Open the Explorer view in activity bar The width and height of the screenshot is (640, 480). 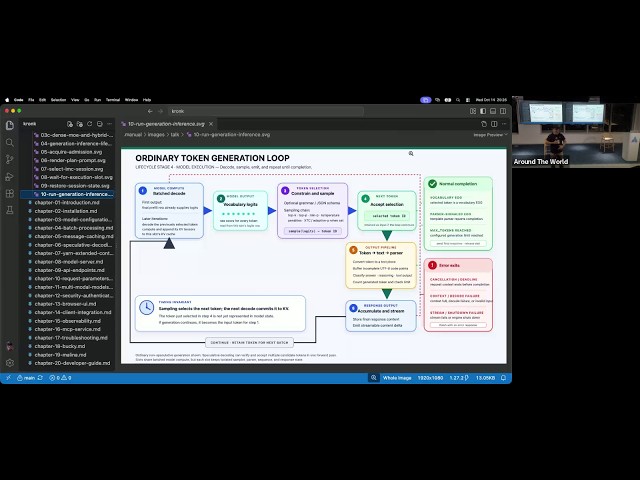click(x=10, y=125)
